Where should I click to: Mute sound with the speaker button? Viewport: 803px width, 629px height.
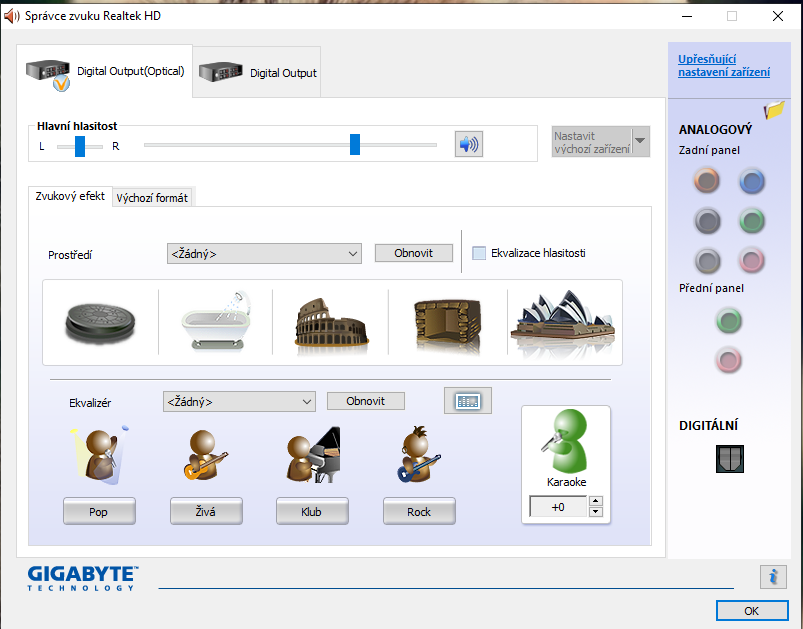tap(469, 144)
